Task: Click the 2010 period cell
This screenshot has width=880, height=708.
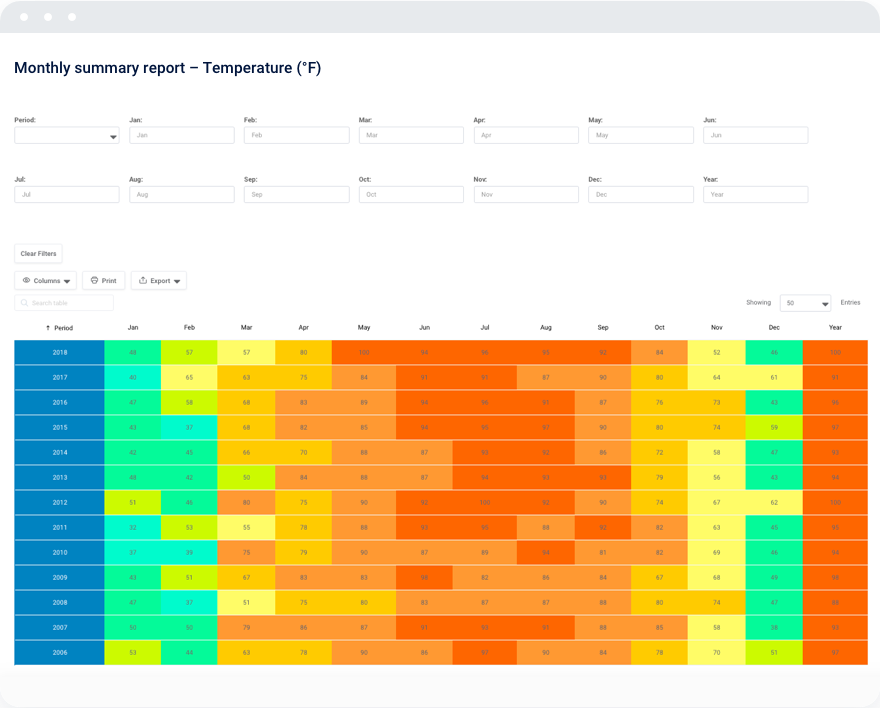Action: tap(59, 553)
